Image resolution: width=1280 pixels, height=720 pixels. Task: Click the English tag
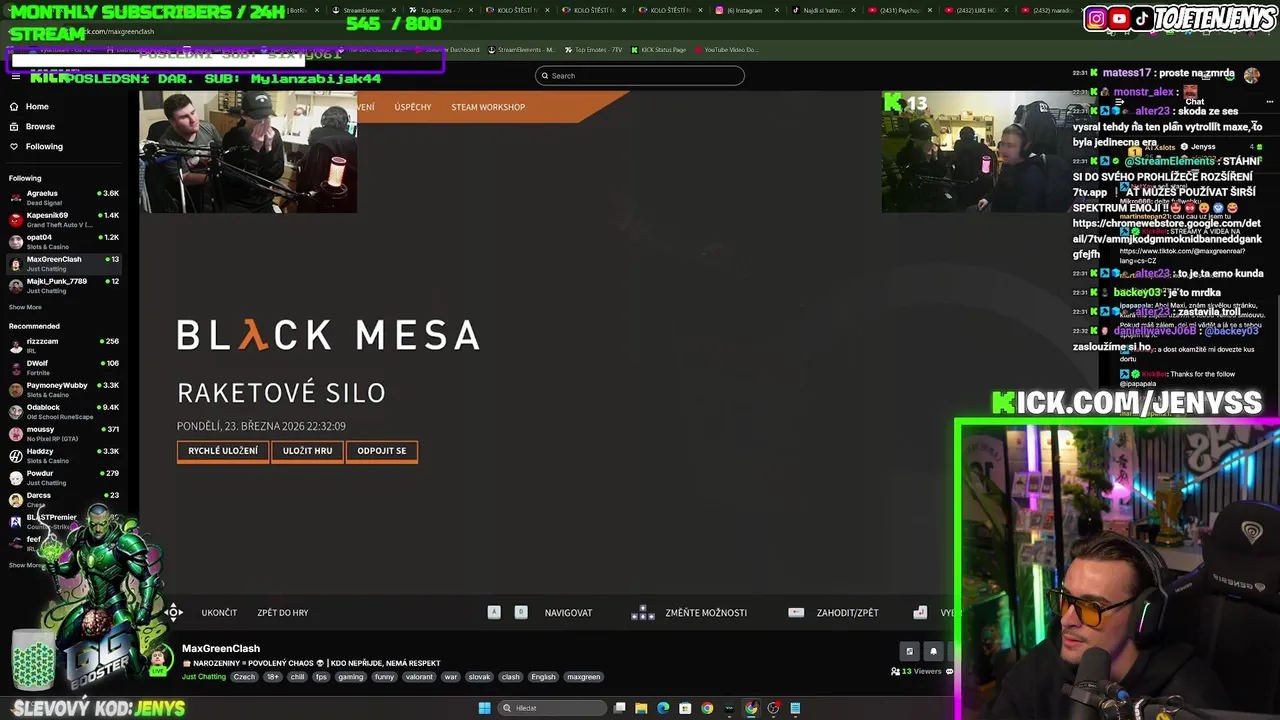[x=543, y=677]
